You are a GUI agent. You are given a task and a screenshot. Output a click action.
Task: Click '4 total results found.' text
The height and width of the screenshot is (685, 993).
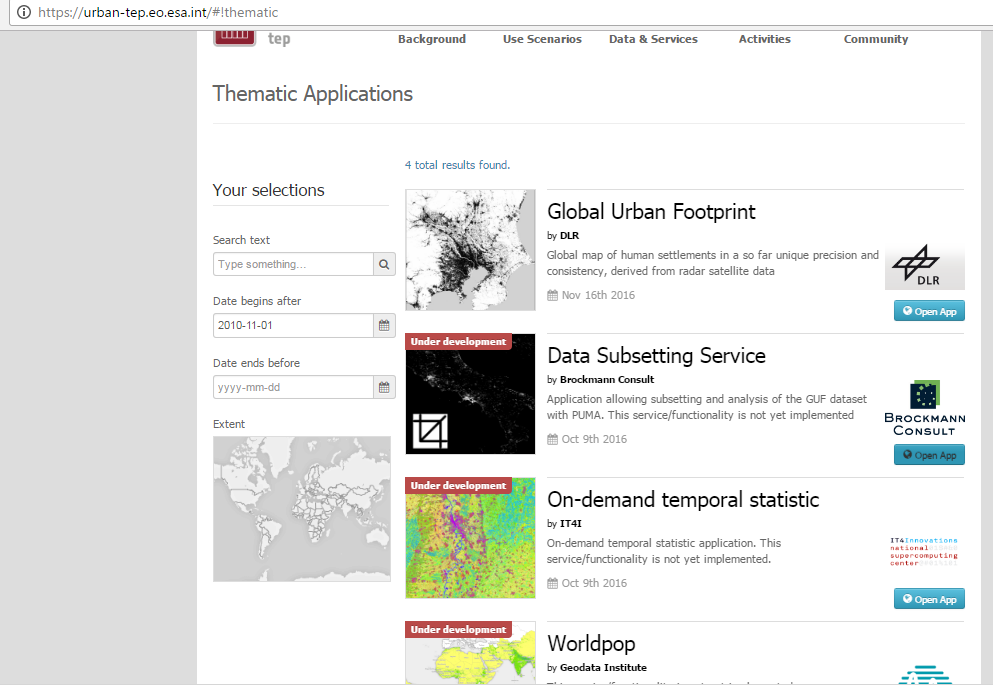tap(457, 165)
